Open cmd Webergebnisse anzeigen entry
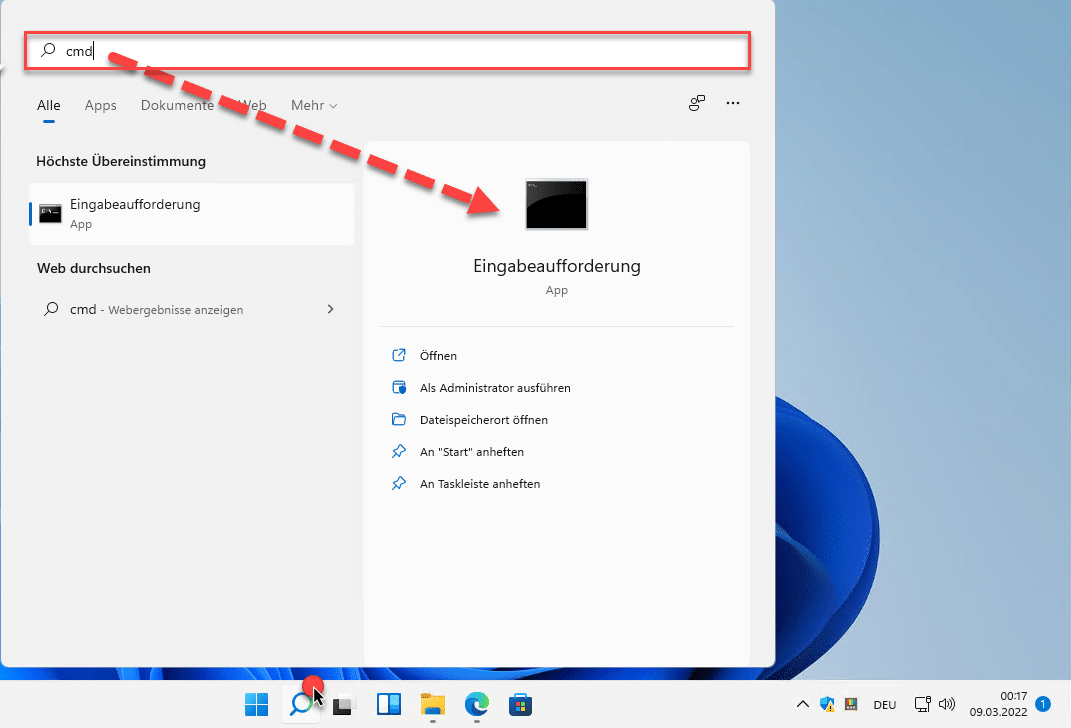 [191, 309]
